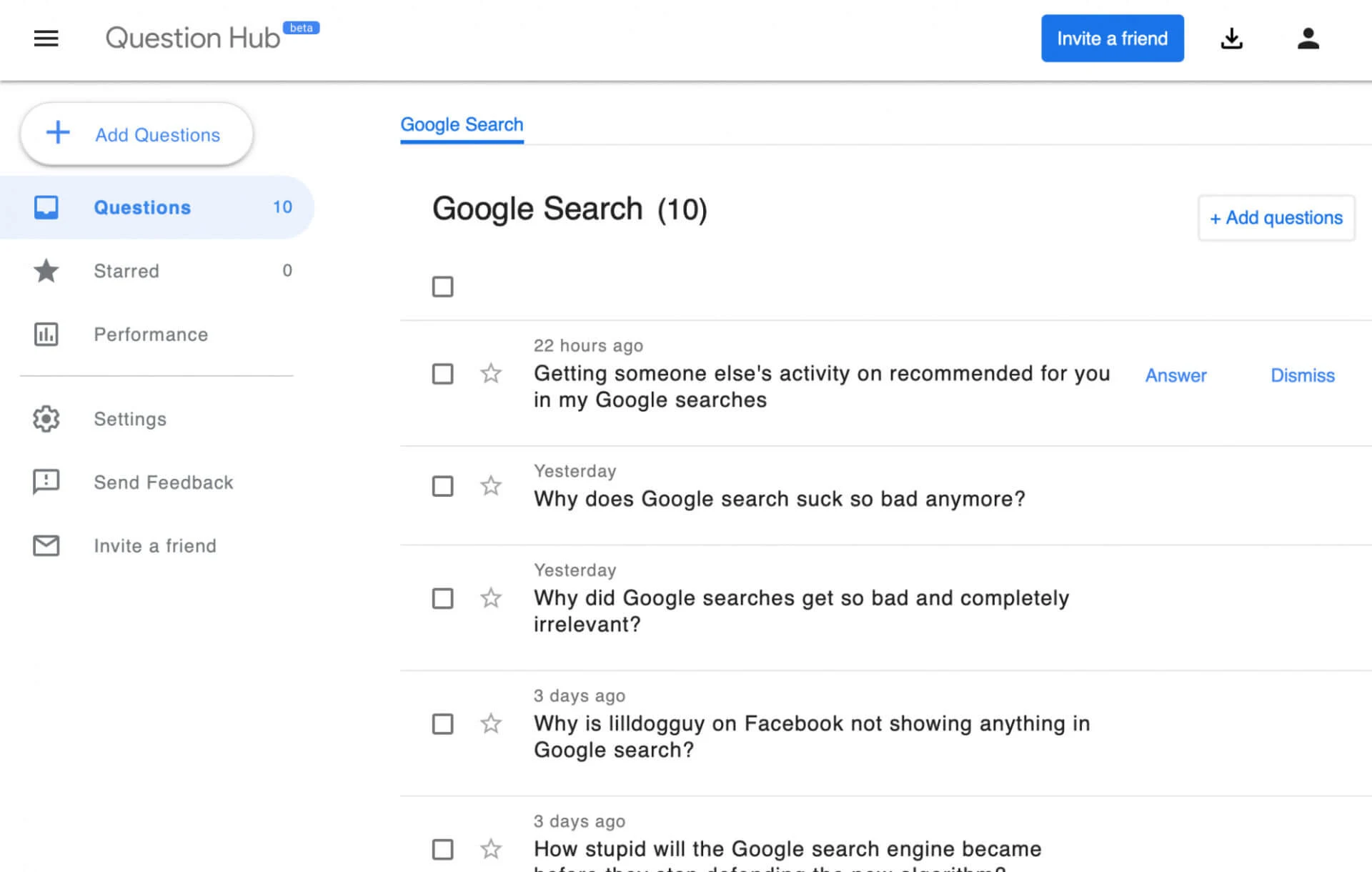1372x872 pixels.
Task: Open the hamburger navigation menu
Action: [46, 39]
